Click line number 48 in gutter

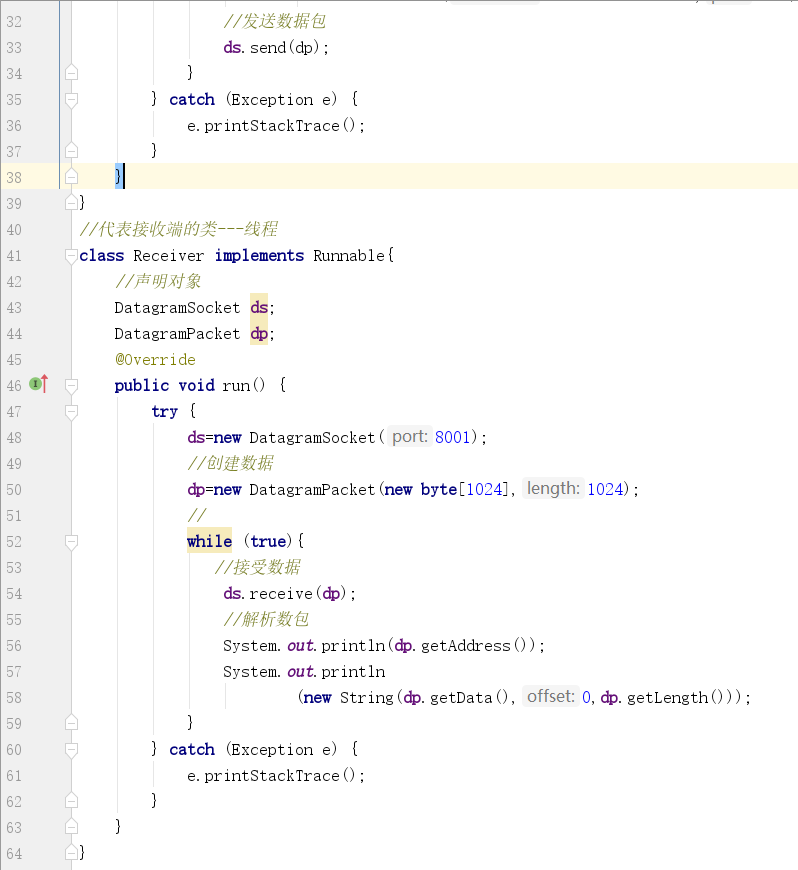click(x=14, y=438)
